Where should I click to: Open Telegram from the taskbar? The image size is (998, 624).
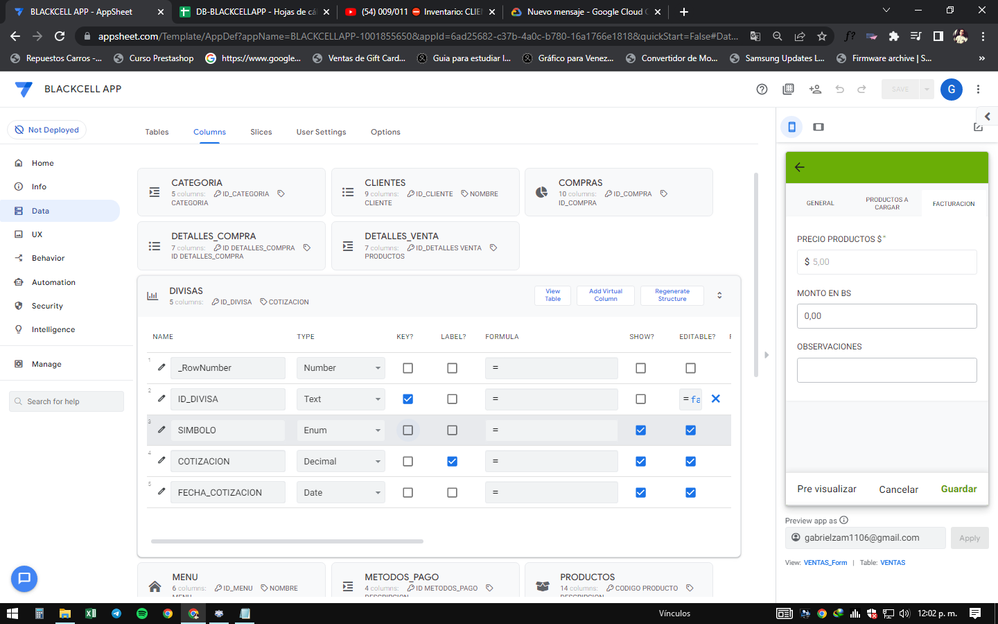tap(116, 613)
